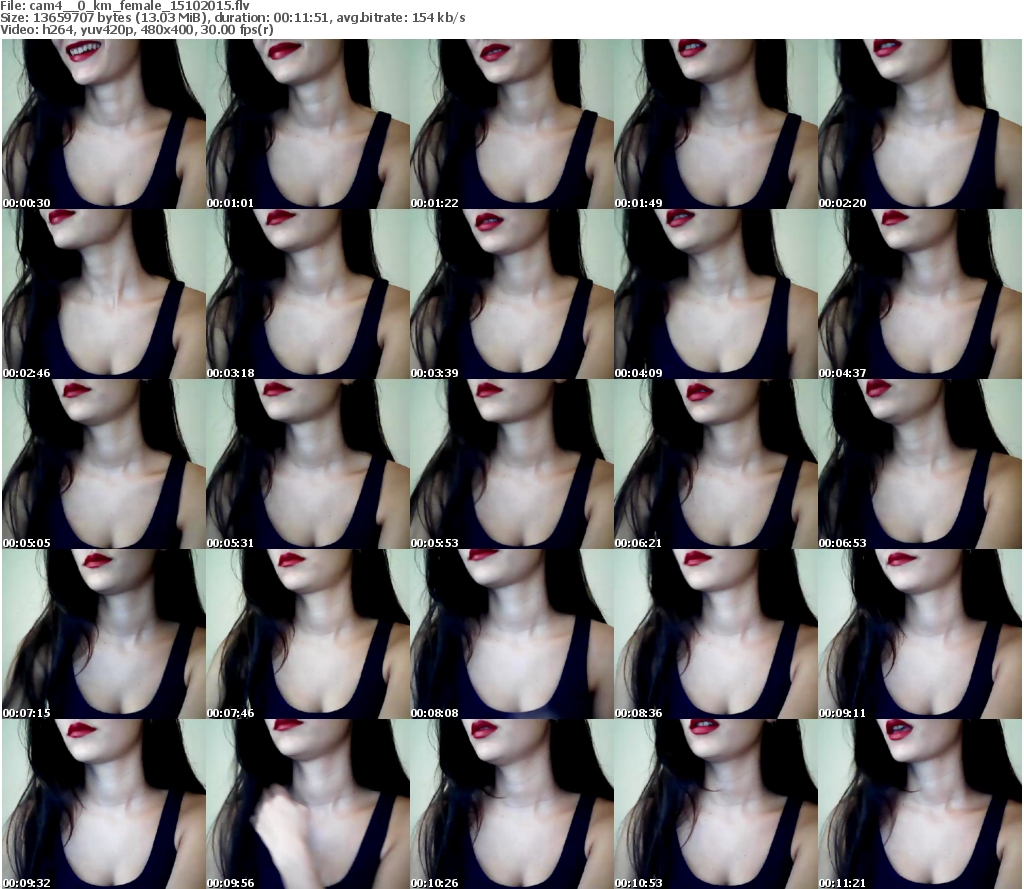Screen dimensions: 1024x889
Task: Select the thumbnail stamped 00:06:21
Action: 716,464
